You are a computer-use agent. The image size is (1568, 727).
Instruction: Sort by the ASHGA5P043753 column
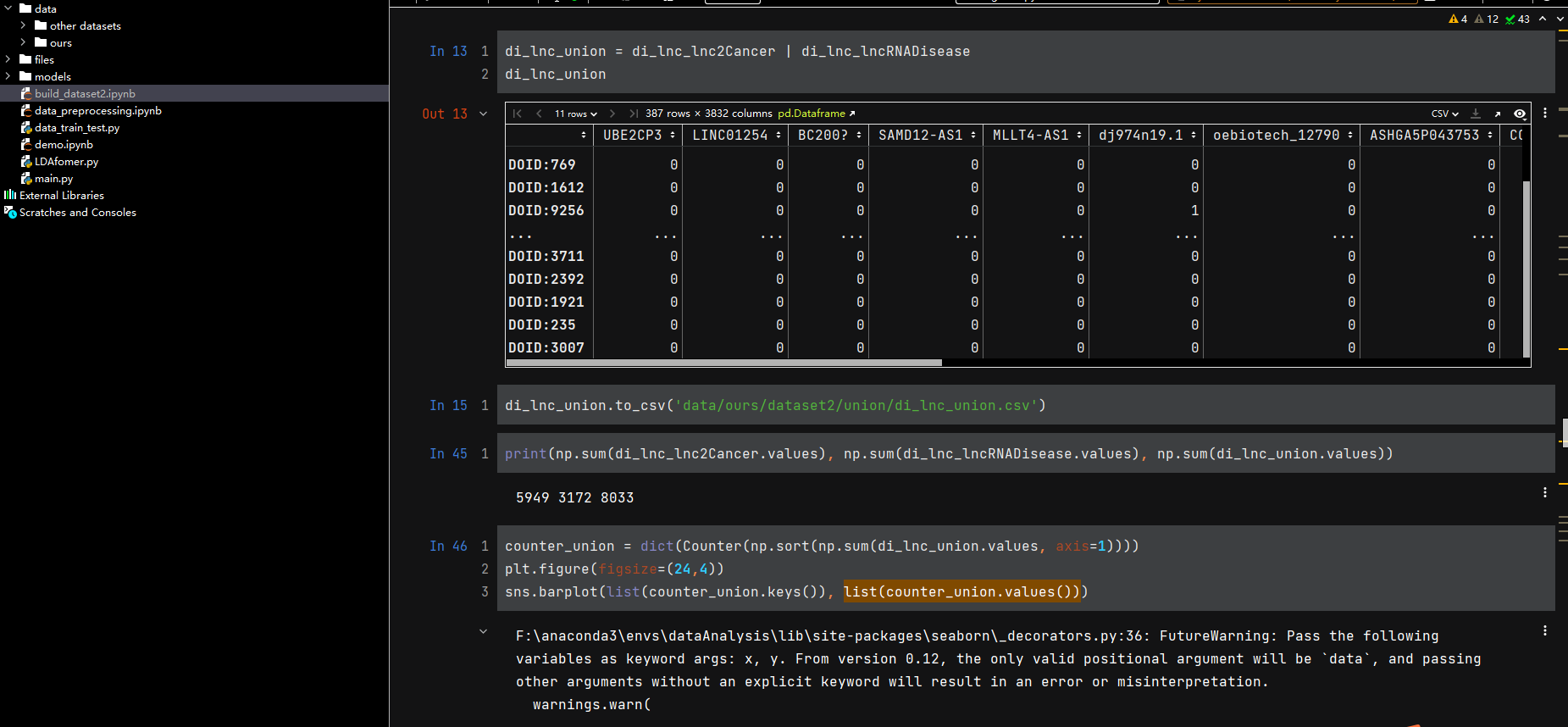coord(1490,135)
